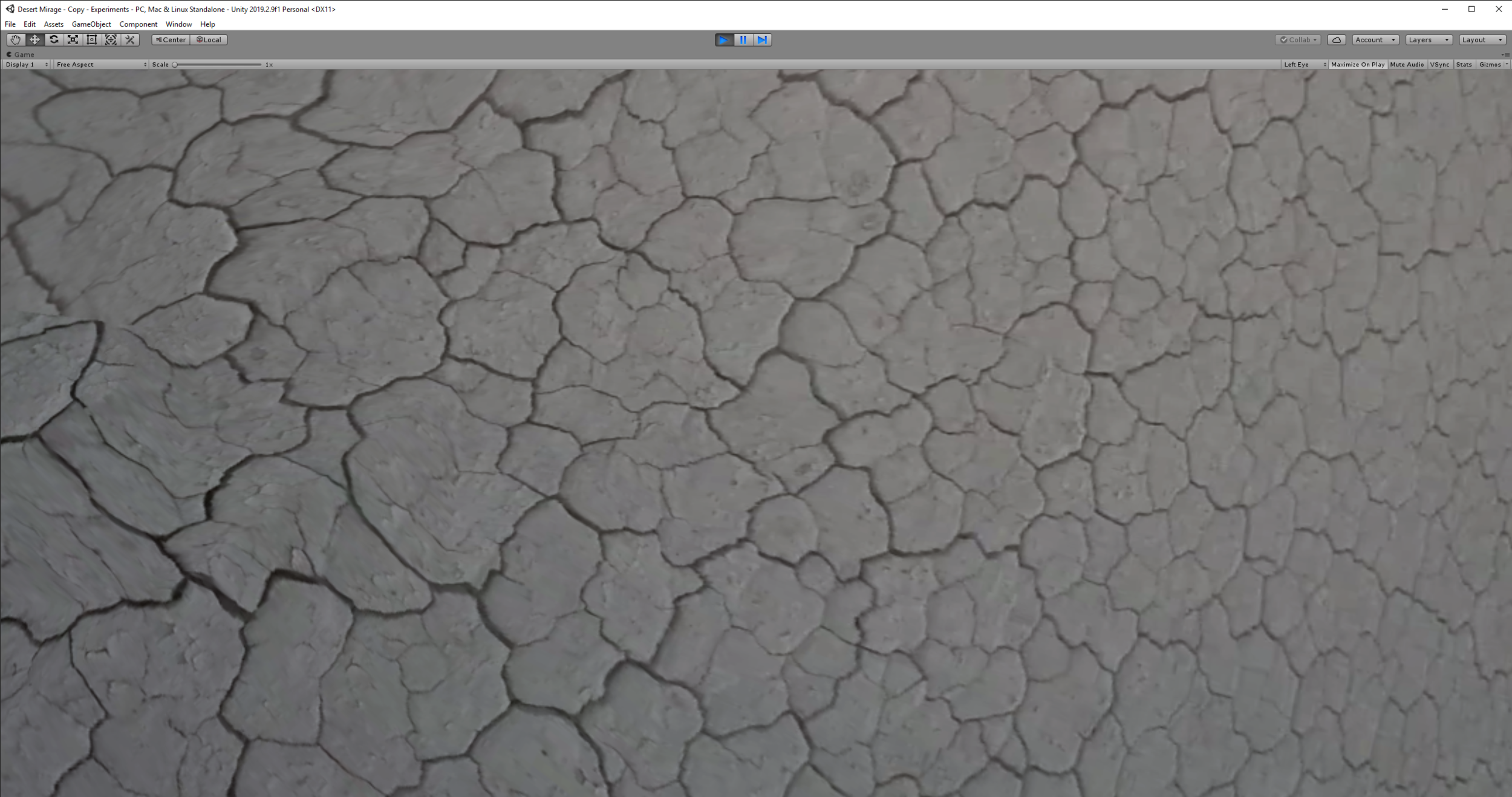
Task: Open the File menu
Action: (10, 24)
